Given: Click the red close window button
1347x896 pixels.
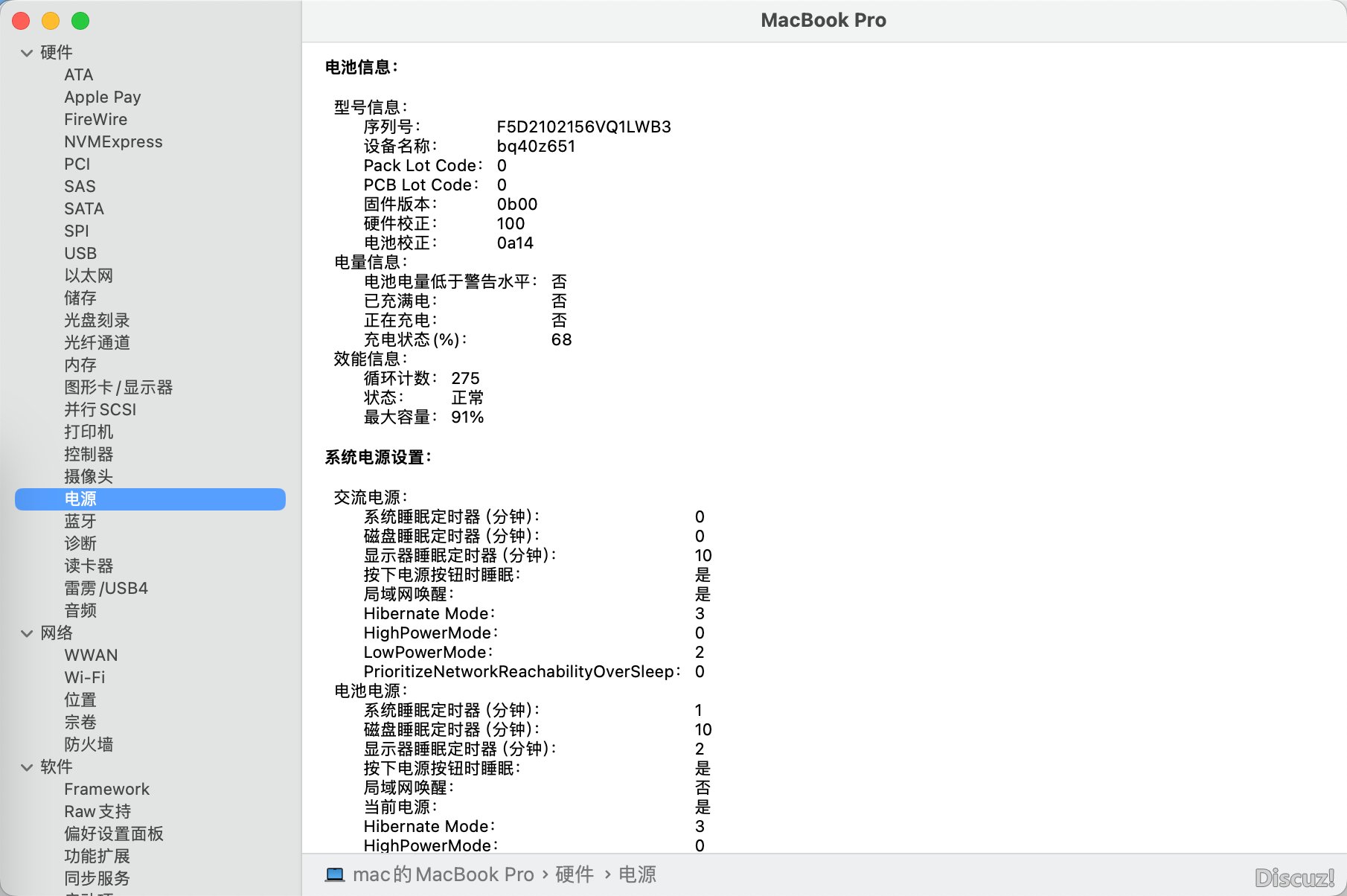Looking at the screenshot, I should (21, 21).
